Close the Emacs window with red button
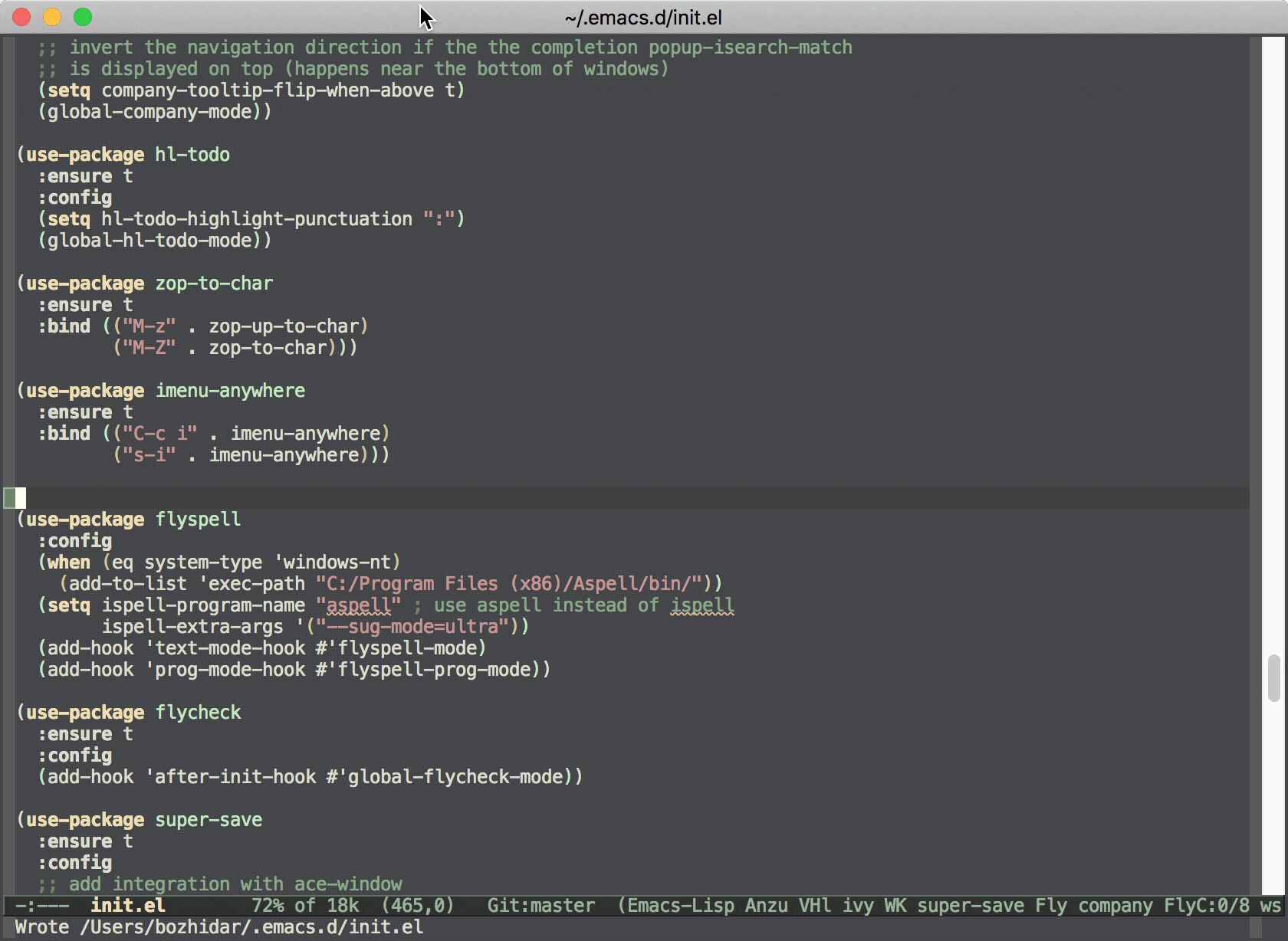 tap(21, 17)
